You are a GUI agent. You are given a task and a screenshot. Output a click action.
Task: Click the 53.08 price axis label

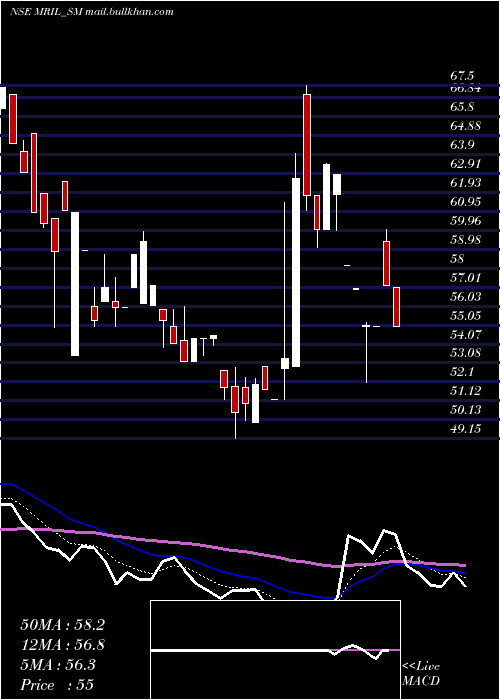pos(466,353)
